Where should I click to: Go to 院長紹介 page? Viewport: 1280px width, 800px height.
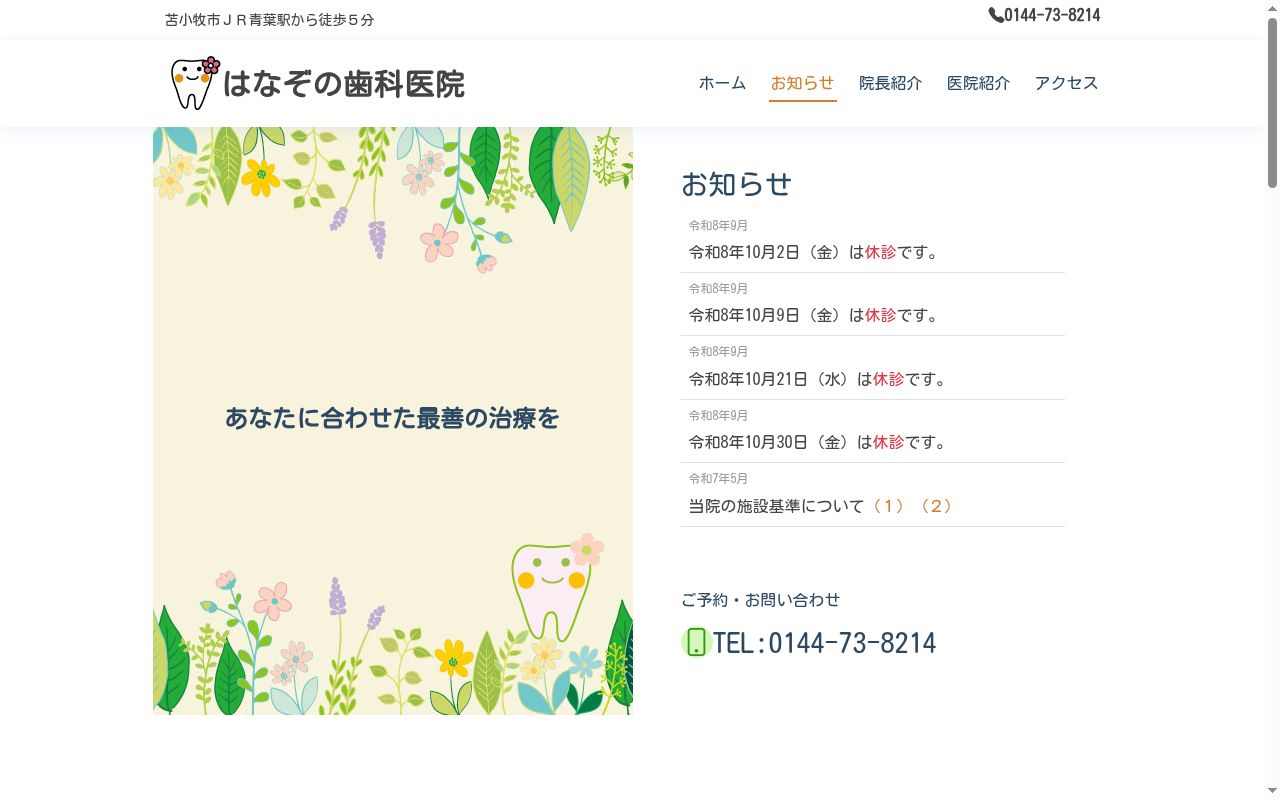point(890,83)
